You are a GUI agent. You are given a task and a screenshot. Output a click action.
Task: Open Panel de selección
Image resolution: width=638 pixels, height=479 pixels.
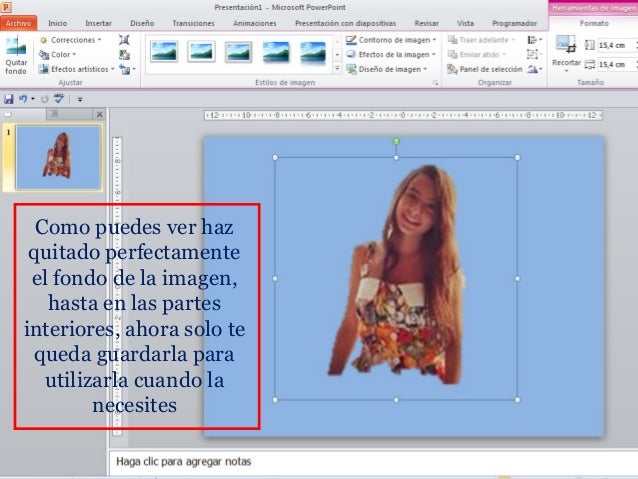click(488, 69)
